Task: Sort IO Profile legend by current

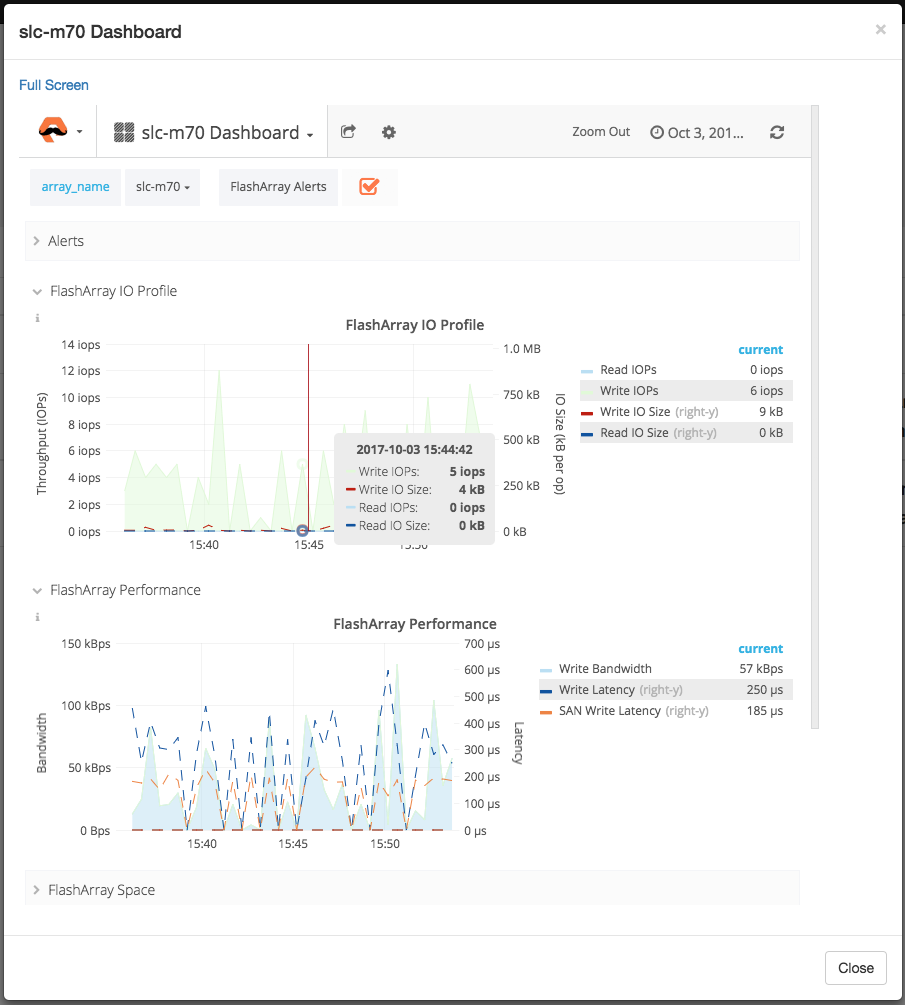Action: point(761,350)
